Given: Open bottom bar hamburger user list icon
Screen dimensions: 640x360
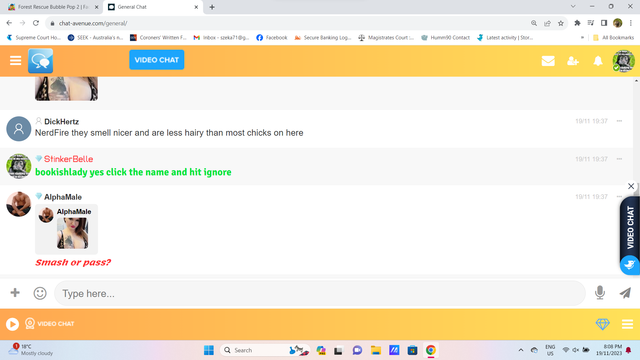Looking at the screenshot, I should tap(627, 324).
